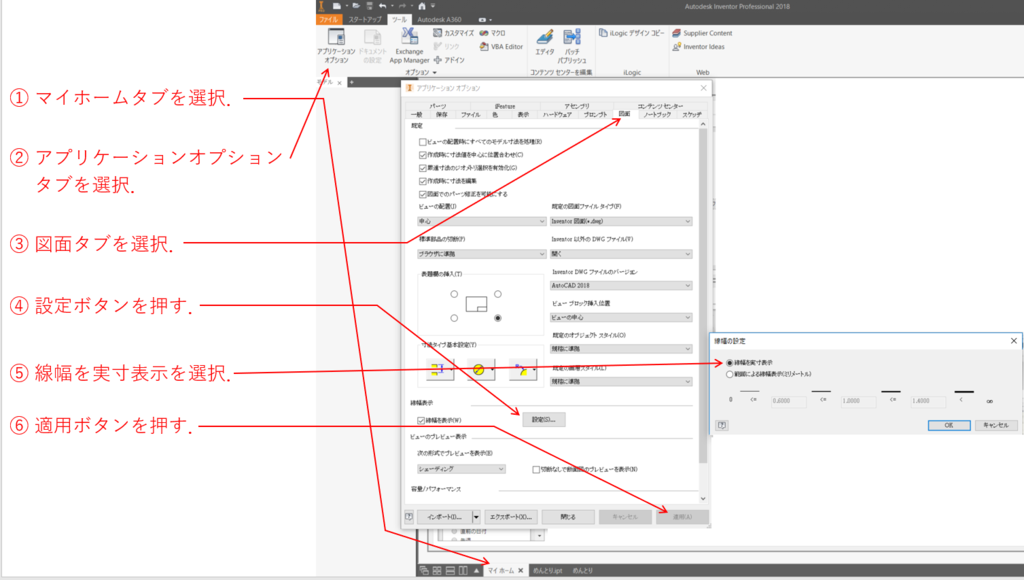Click the Save quick-access icon

click(369, 6)
